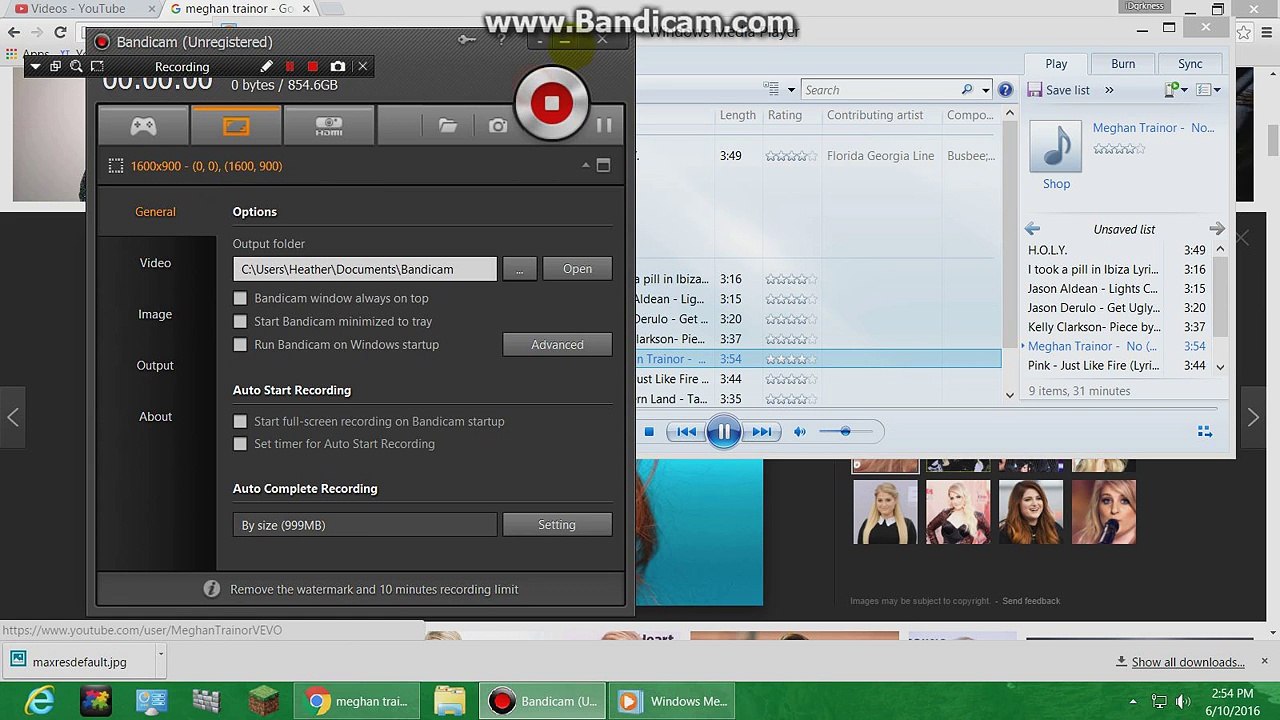The height and width of the screenshot is (720, 1280).
Task: Open output folder icon in Bandicam toolbar
Action: (x=448, y=125)
